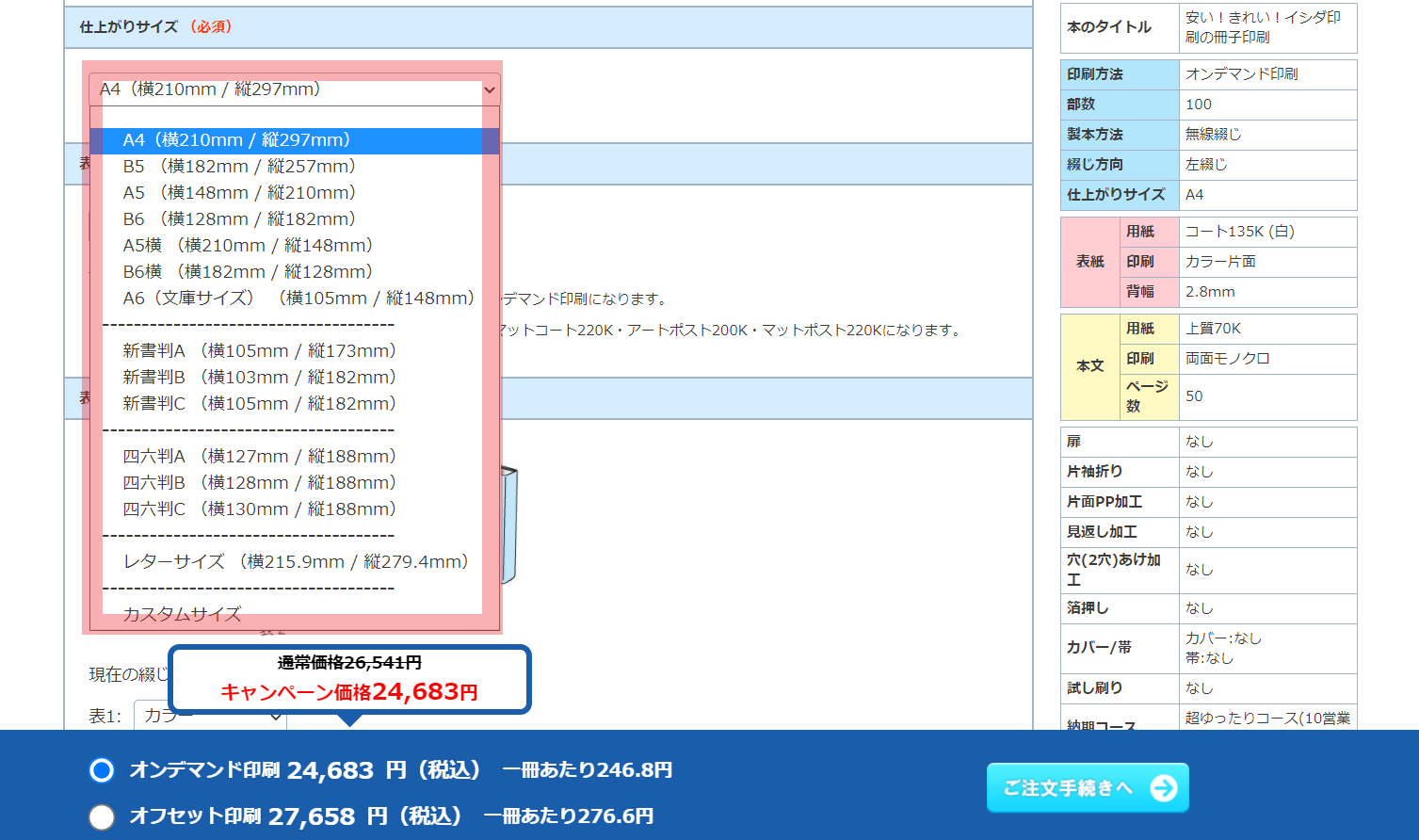Click 無線綴じ value in 製本方法 row
Screen dimensions: 1419x840
click(x=1213, y=135)
